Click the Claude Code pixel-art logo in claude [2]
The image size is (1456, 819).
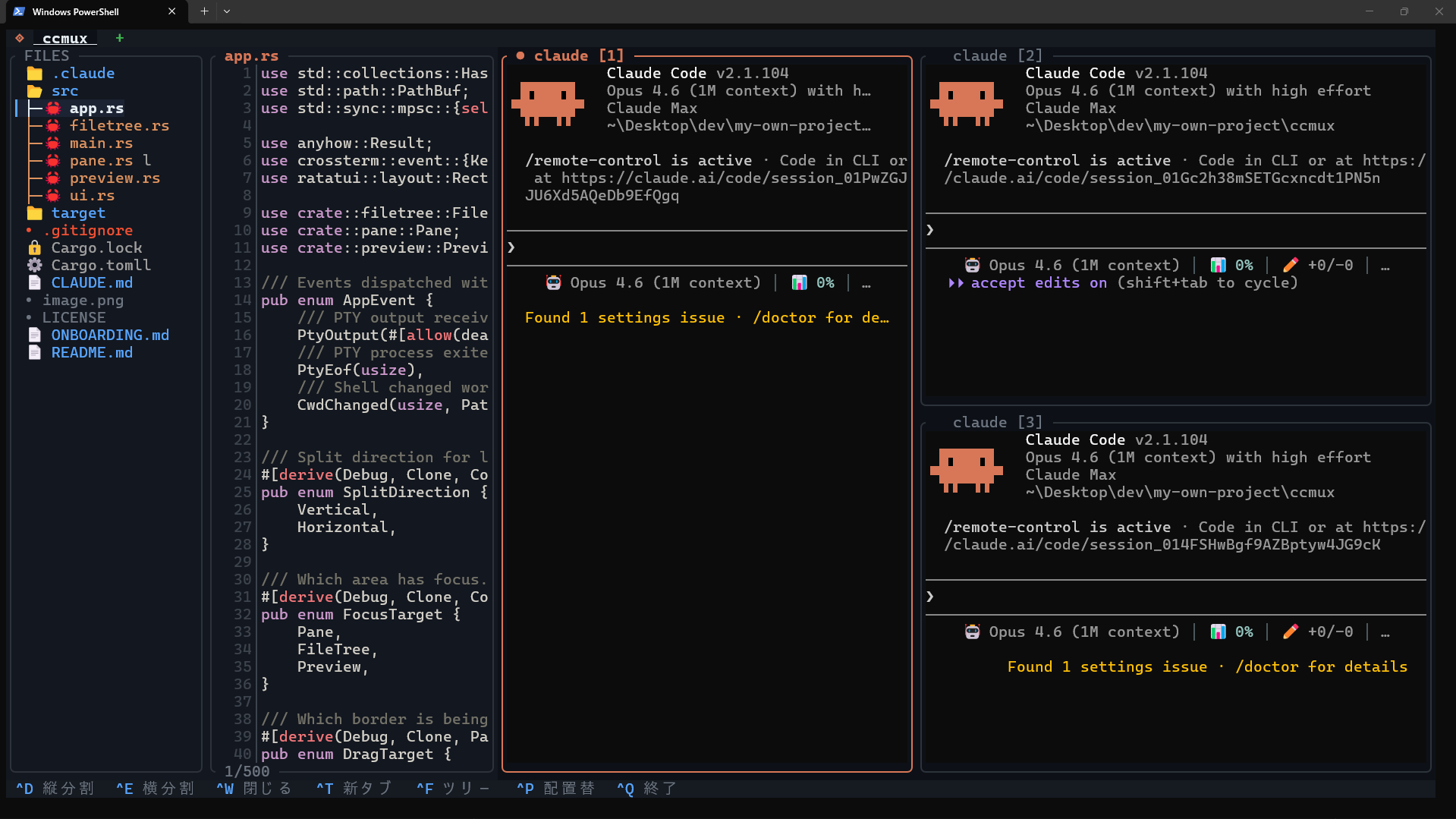point(966,104)
